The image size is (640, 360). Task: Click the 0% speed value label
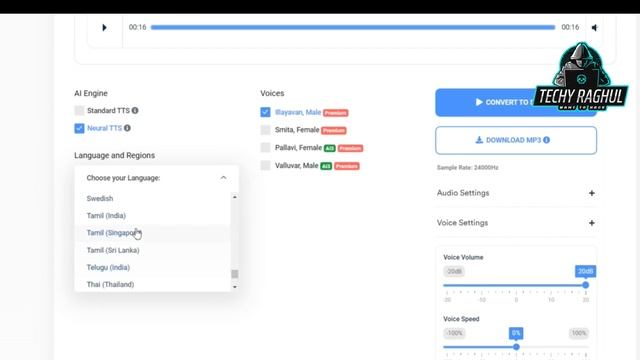[x=516, y=333]
